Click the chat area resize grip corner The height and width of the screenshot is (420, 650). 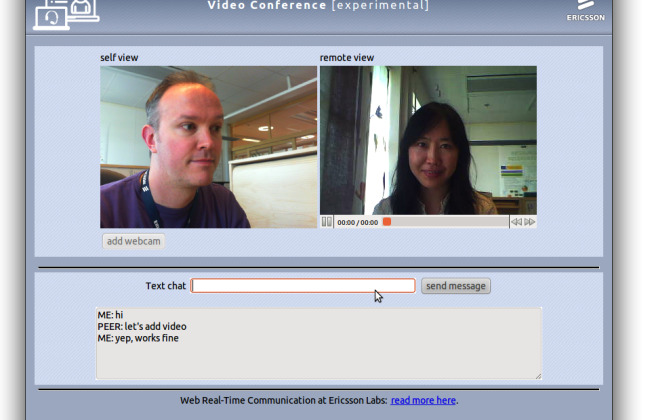(538, 376)
